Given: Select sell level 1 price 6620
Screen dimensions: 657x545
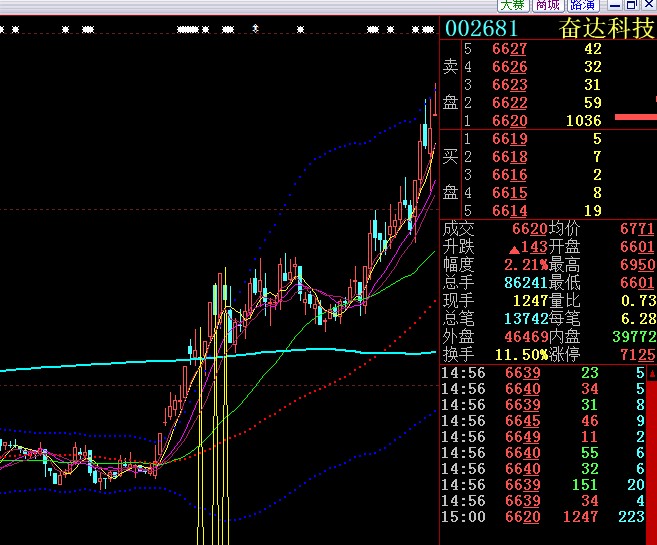Looking at the screenshot, I should click(x=509, y=121).
